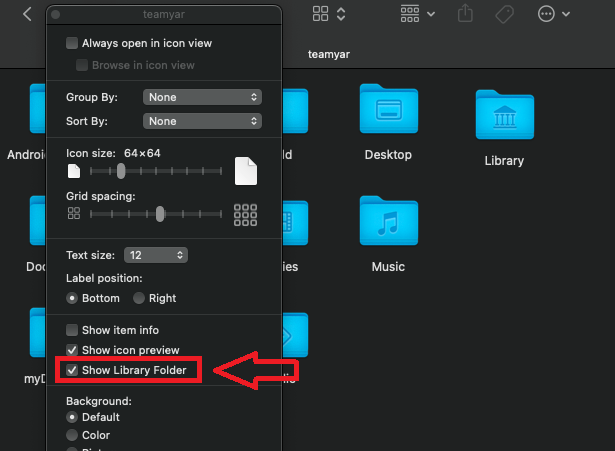Open the Group By dropdown
The height and width of the screenshot is (451, 615).
pyautogui.click(x=202, y=97)
